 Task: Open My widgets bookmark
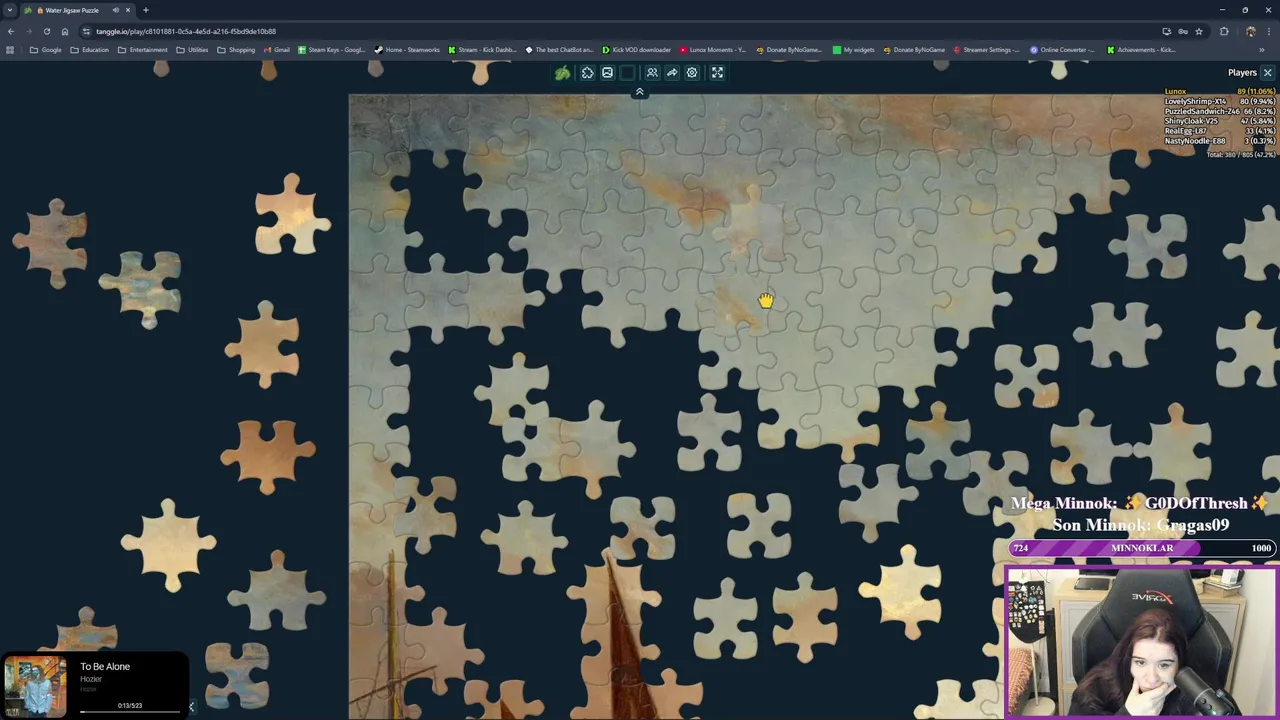(854, 50)
